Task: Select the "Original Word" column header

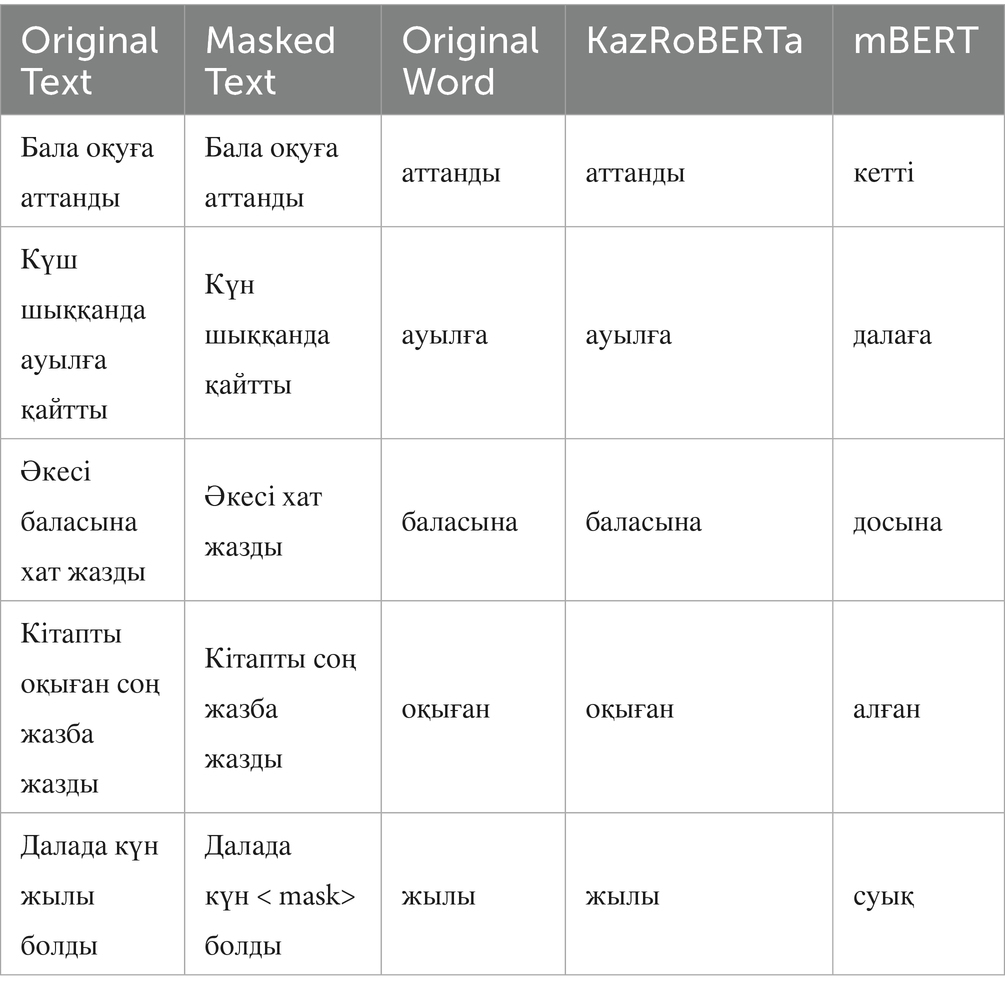Action: tap(470, 60)
